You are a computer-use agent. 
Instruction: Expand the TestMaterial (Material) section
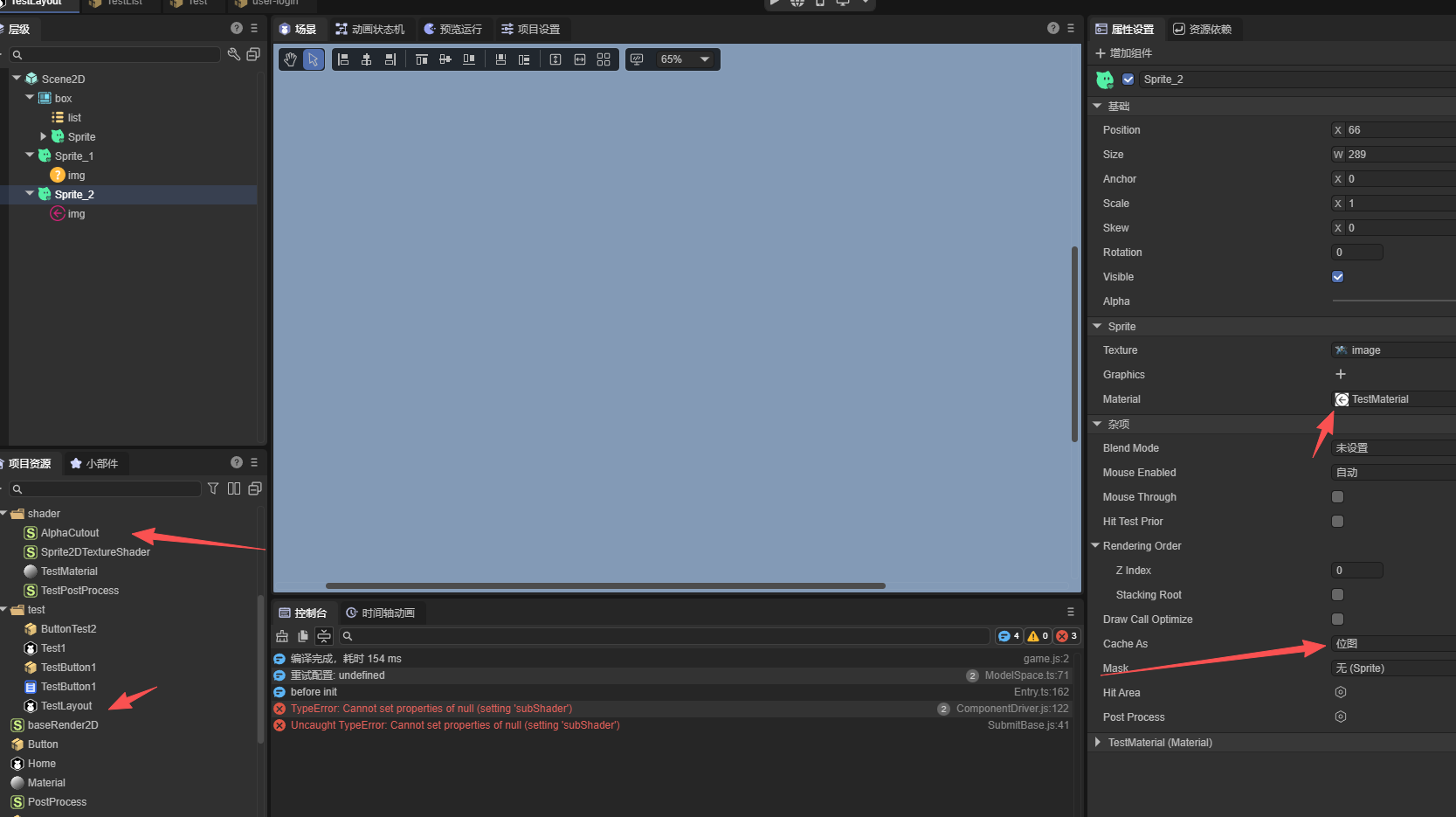coord(1098,743)
